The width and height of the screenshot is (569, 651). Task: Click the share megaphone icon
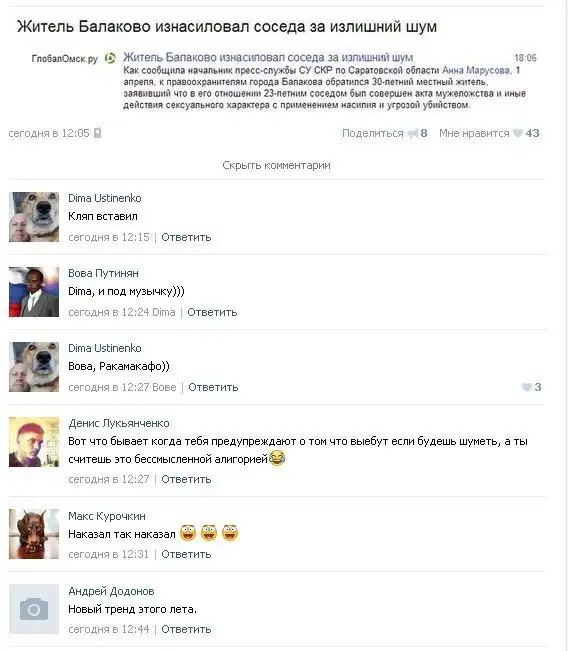[412, 133]
